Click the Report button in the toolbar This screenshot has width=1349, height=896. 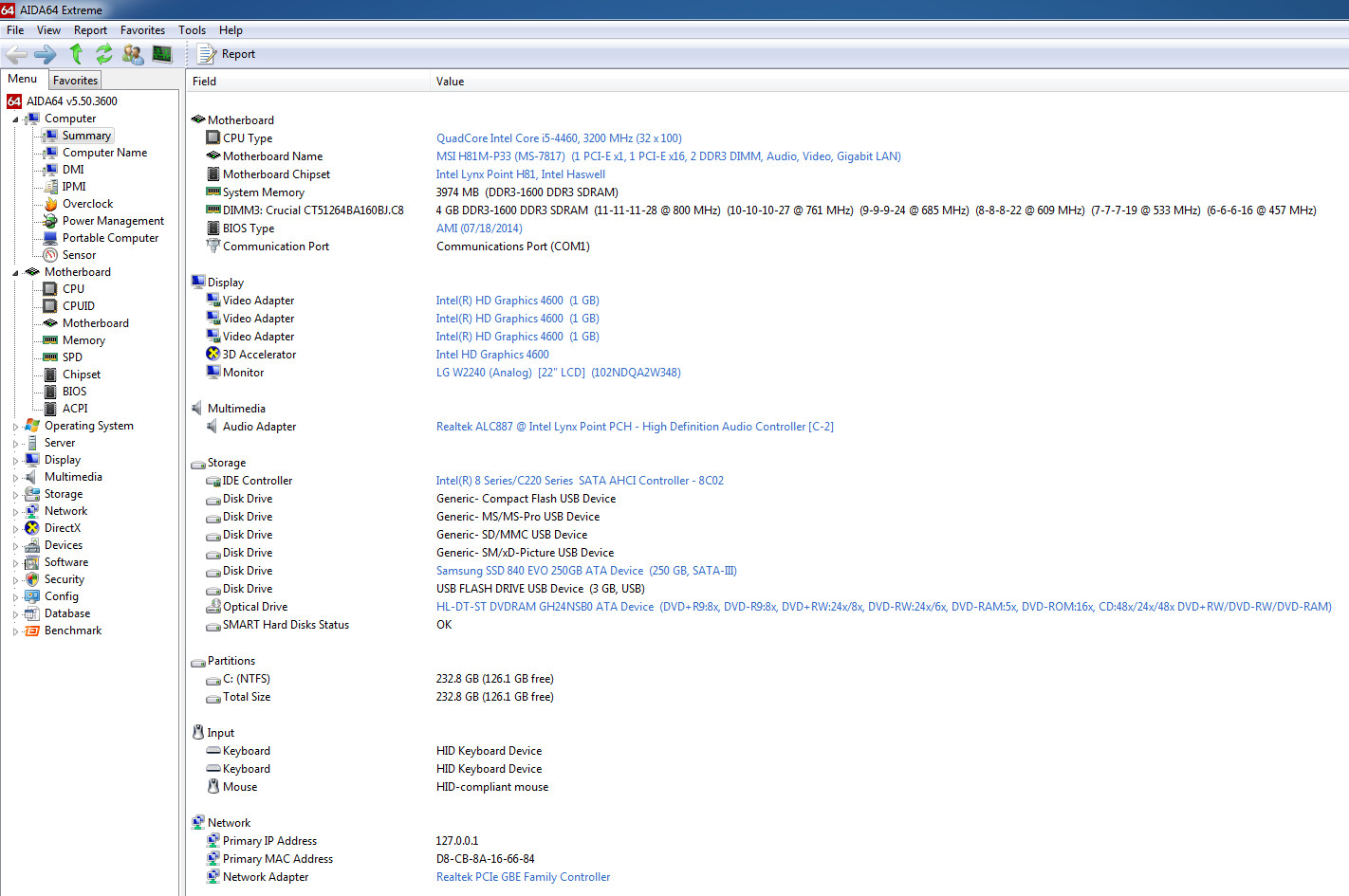[x=227, y=54]
